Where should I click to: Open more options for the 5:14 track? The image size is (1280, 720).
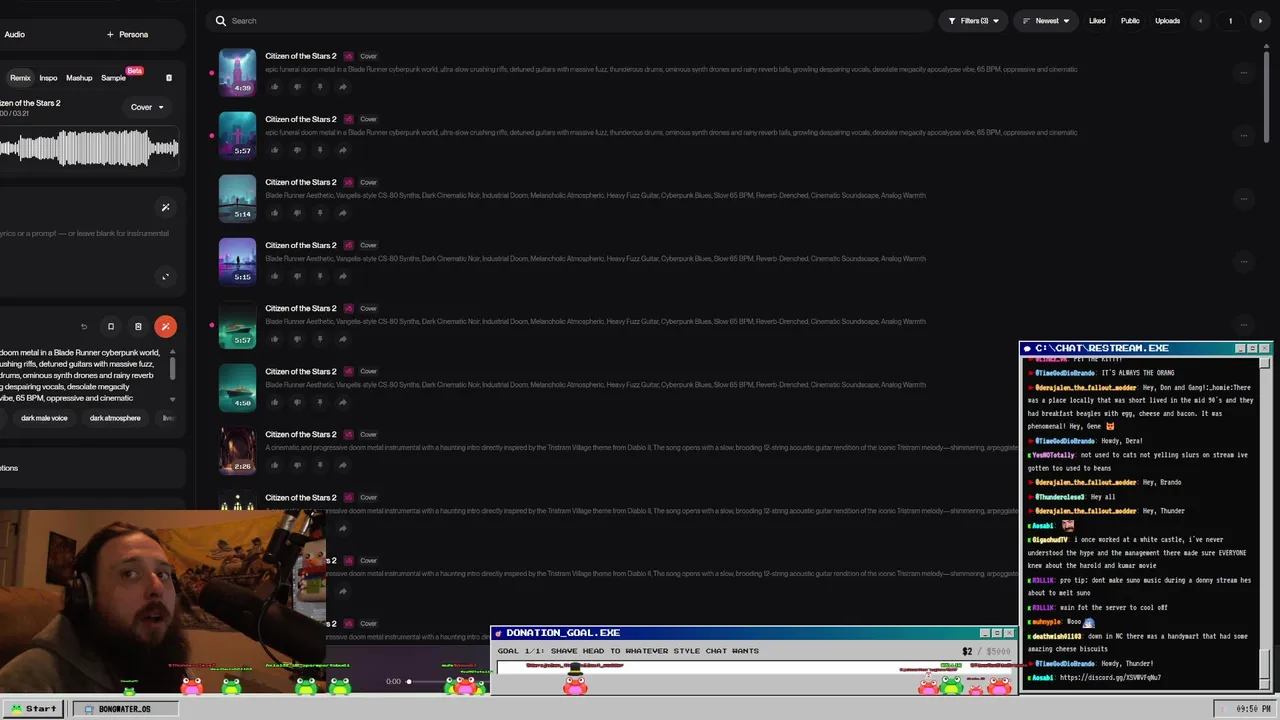(x=1243, y=198)
